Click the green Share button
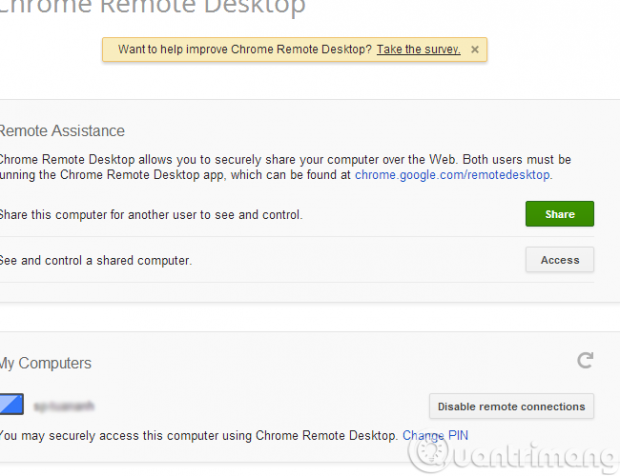This screenshot has width=620, height=476. click(x=560, y=214)
